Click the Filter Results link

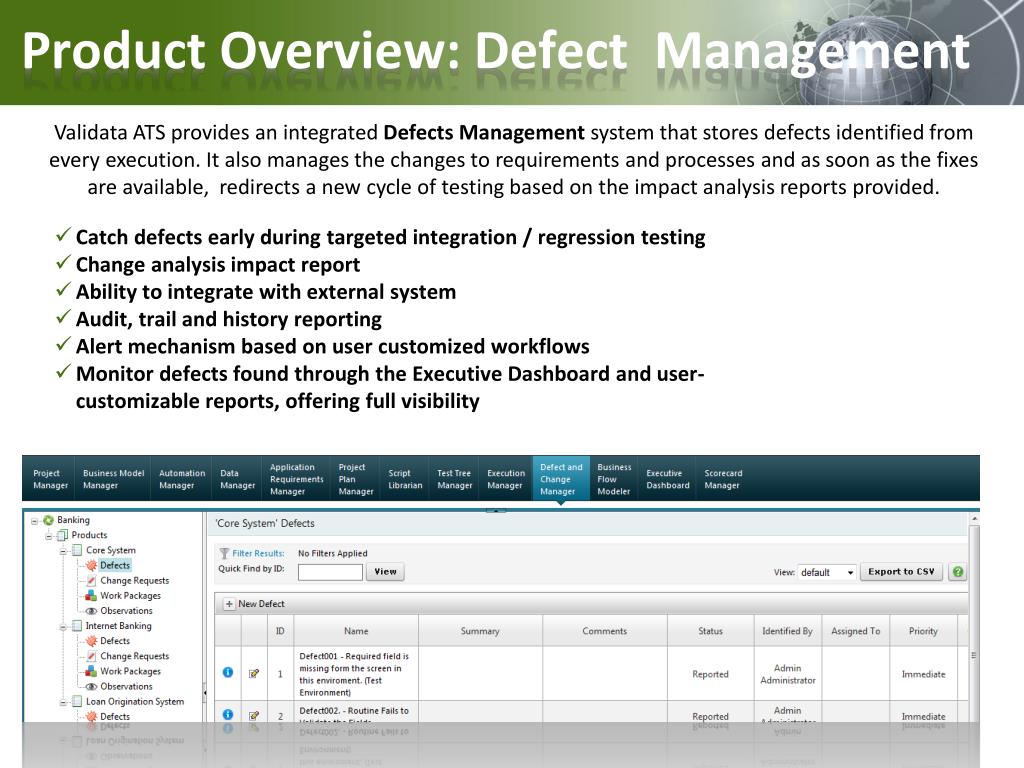[259, 553]
